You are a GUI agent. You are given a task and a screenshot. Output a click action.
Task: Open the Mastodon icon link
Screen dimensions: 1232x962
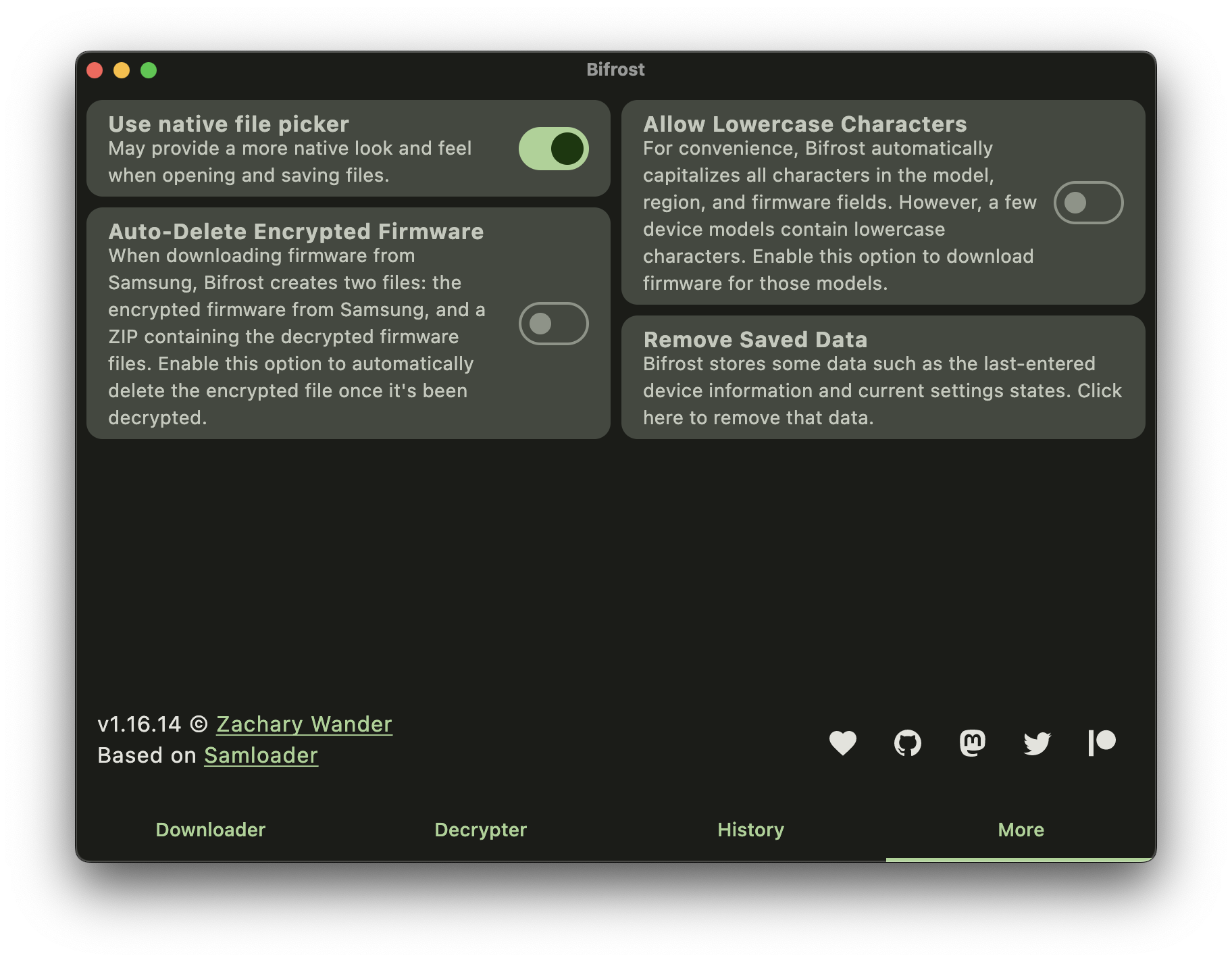[972, 743]
